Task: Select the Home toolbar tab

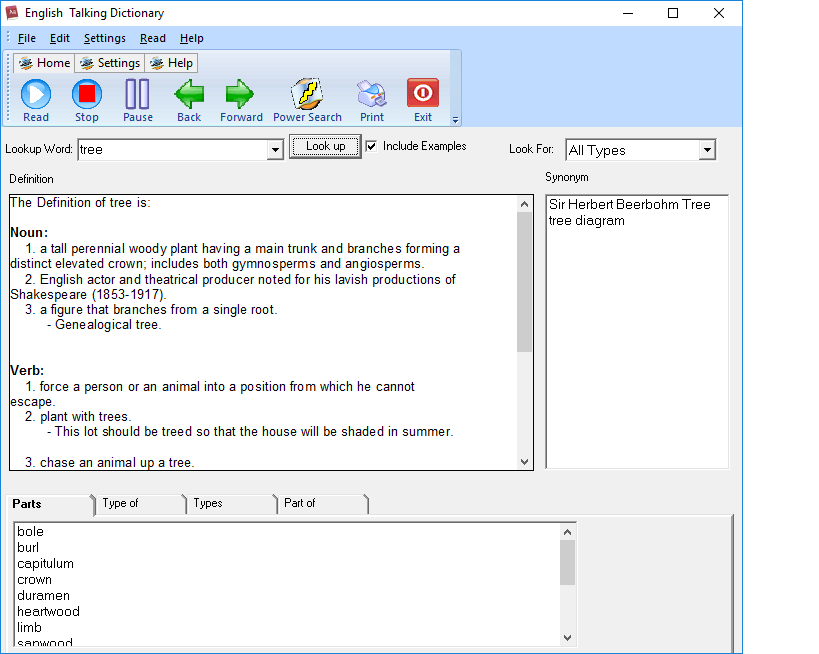Action: tap(44, 63)
